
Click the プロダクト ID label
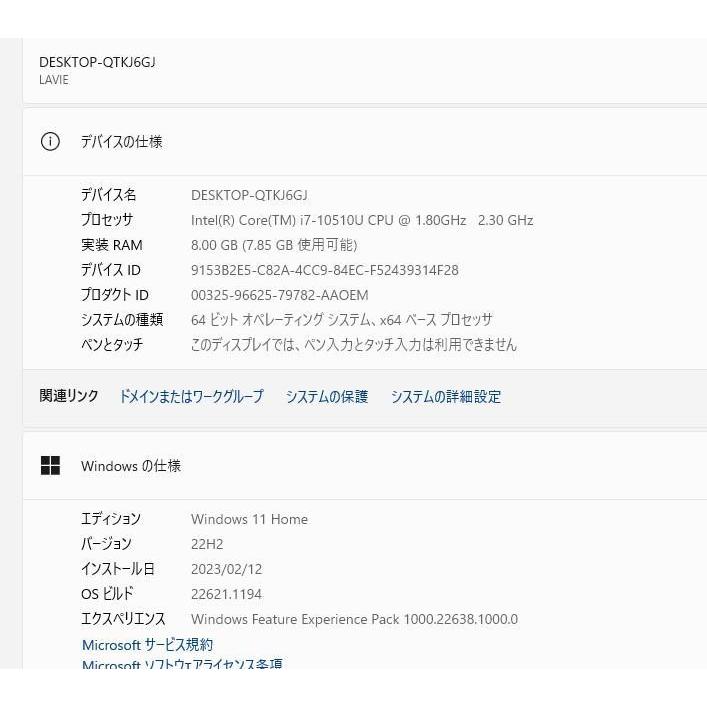click(x=115, y=294)
